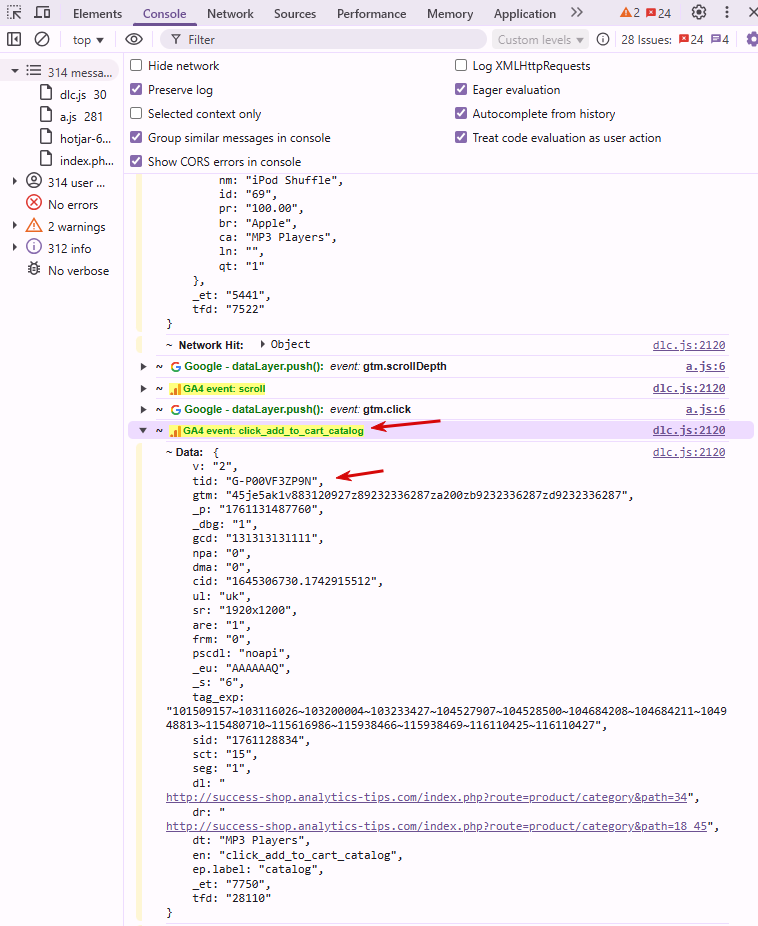Toggle the console sidebar panel icon
This screenshot has width=758, height=926.
tap(14, 40)
